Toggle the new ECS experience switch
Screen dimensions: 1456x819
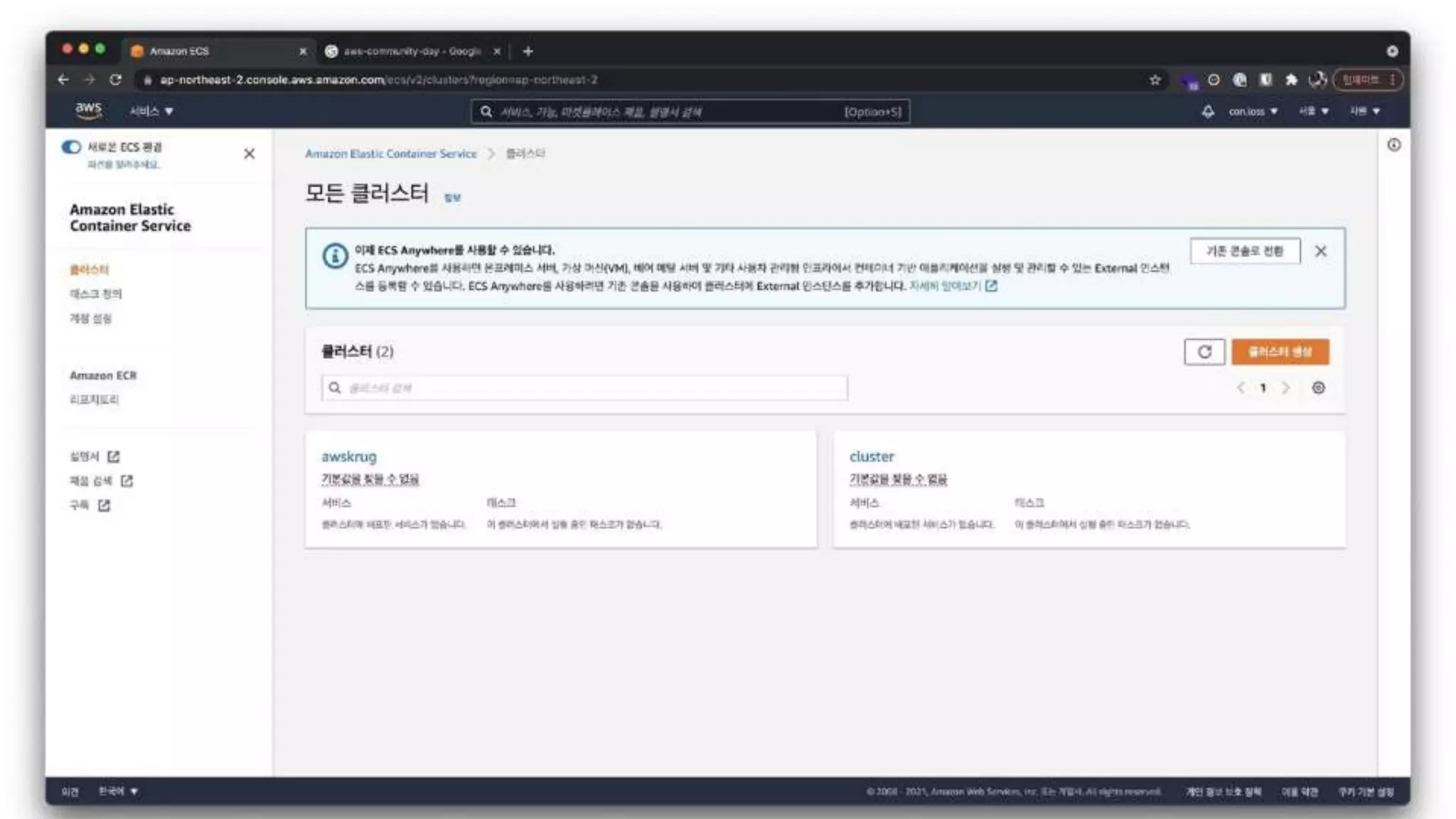click(71, 147)
